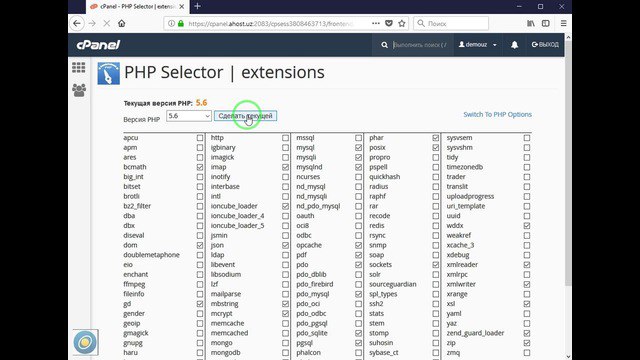Stop page loading with X icon
Image resolution: width=640 pixels, height=360 pixels.
(x=107, y=24)
